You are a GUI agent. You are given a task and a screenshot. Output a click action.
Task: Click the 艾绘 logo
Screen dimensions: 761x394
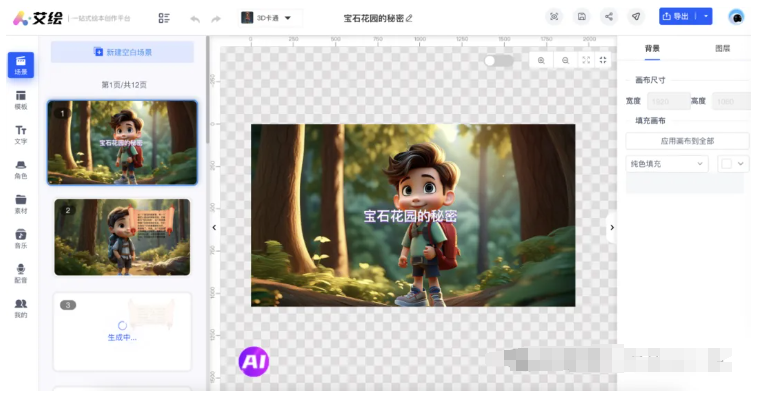(38, 18)
